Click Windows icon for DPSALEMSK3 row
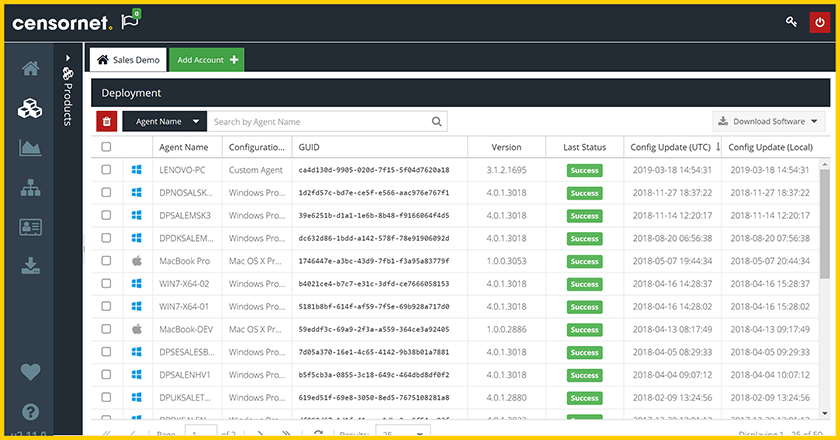This screenshot has width=840, height=440. click(137, 215)
